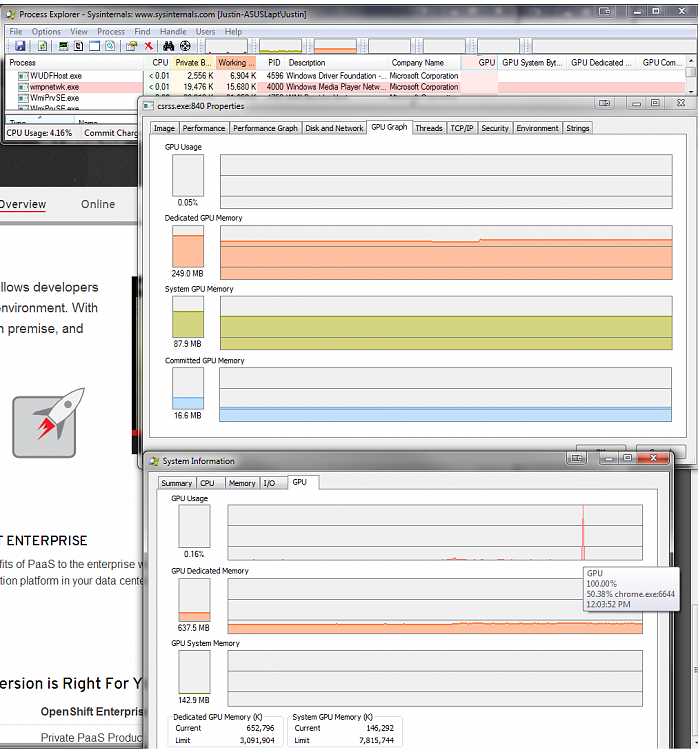Click the orange physical memory mini graph in toolbar

[x=335, y=46]
